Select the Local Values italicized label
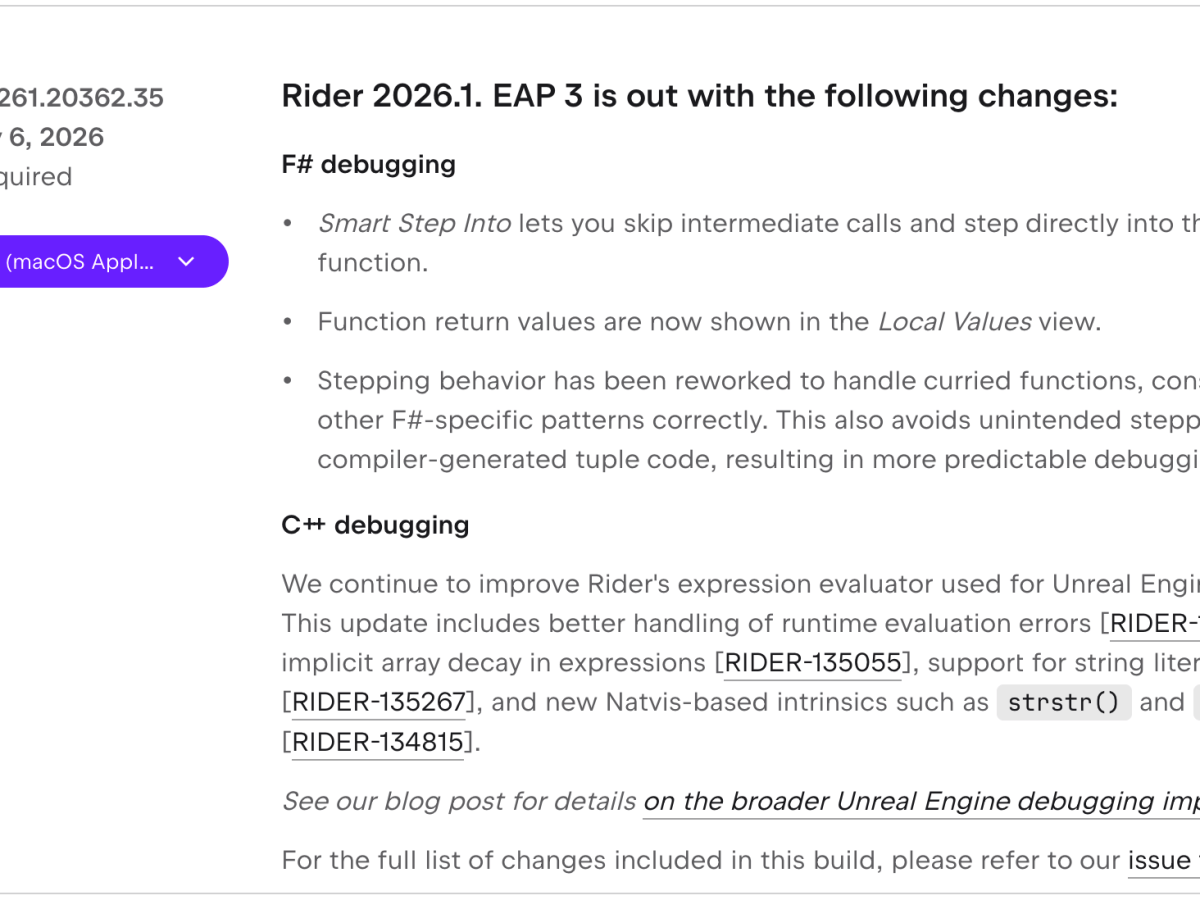This screenshot has height=900, width=1200. pyautogui.click(x=953, y=321)
